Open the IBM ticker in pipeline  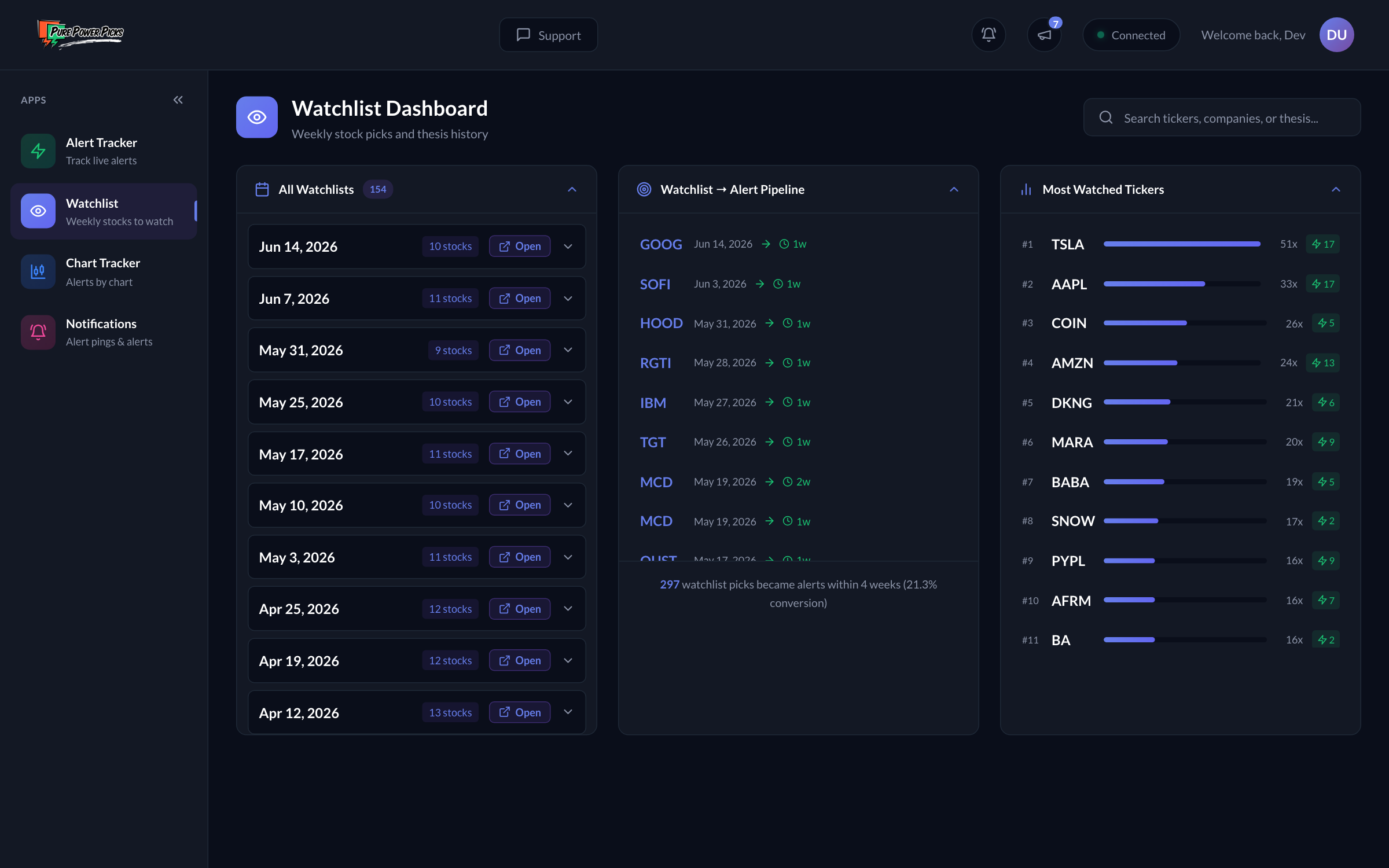[653, 403]
